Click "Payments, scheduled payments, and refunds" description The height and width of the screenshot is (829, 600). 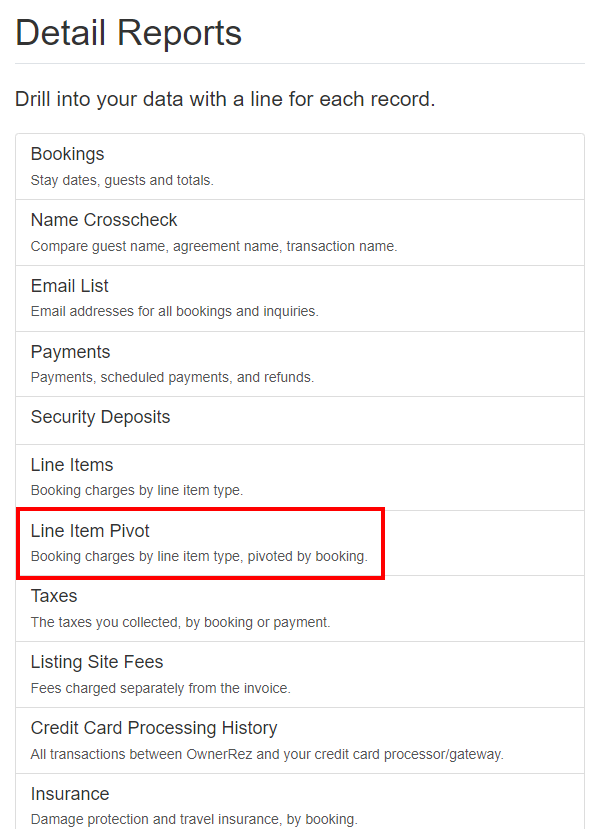[172, 377]
